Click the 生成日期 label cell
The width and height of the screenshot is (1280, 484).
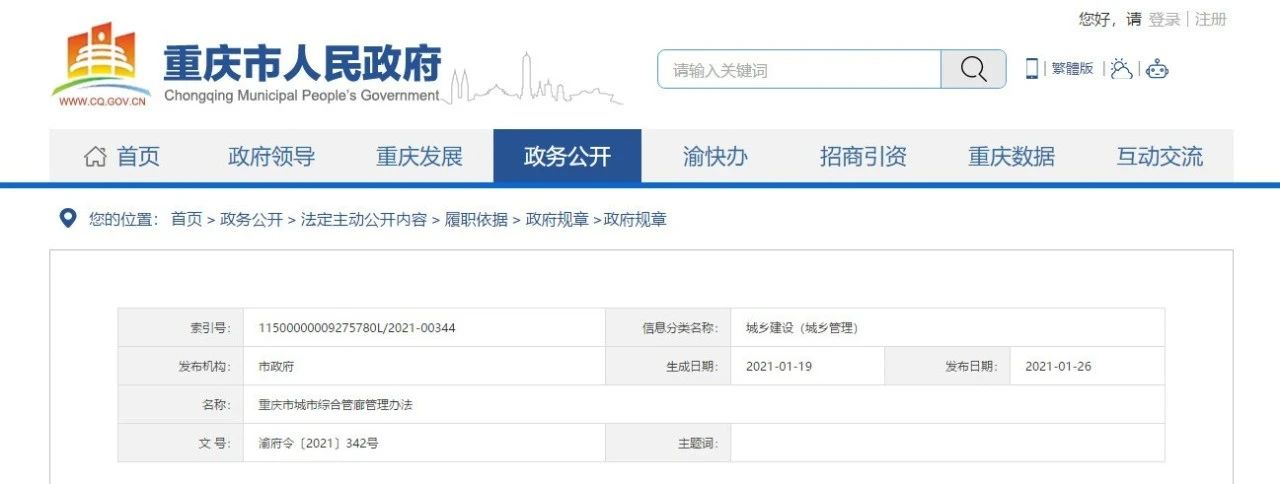pyautogui.click(x=668, y=366)
